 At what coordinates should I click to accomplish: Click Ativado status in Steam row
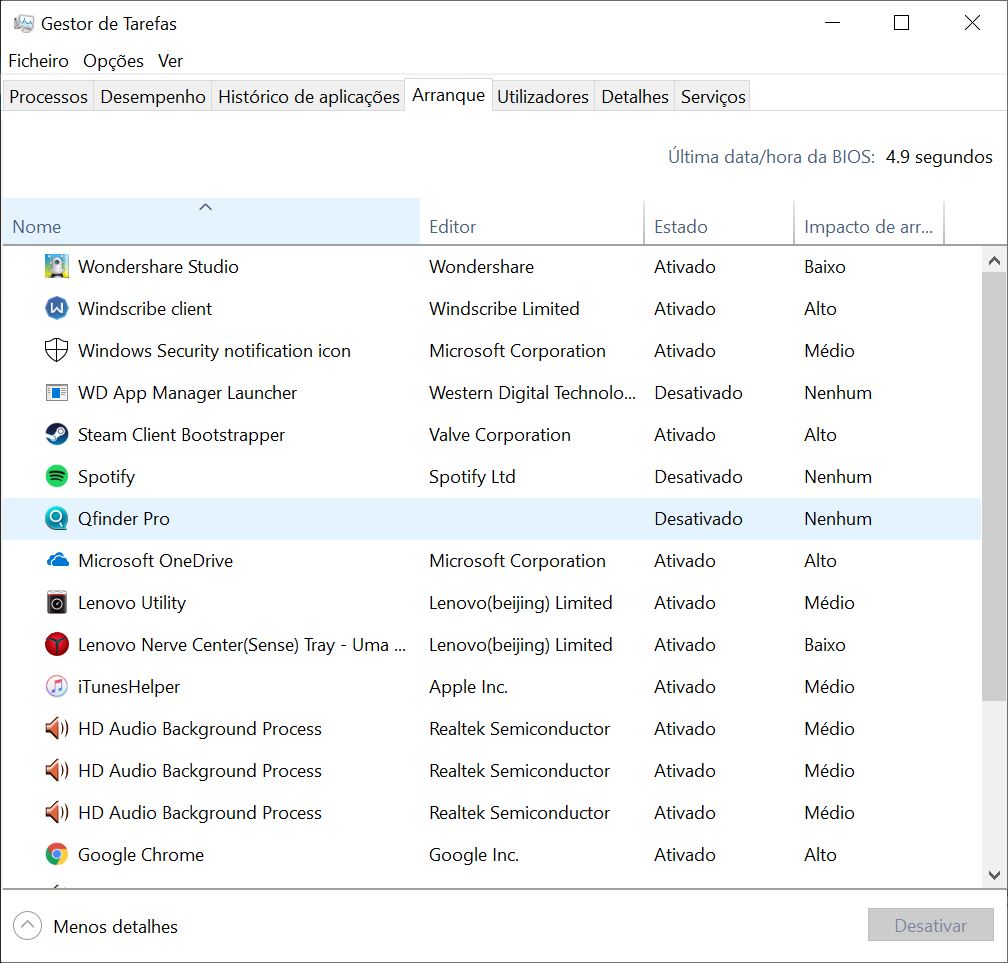click(x=685, y=435)
